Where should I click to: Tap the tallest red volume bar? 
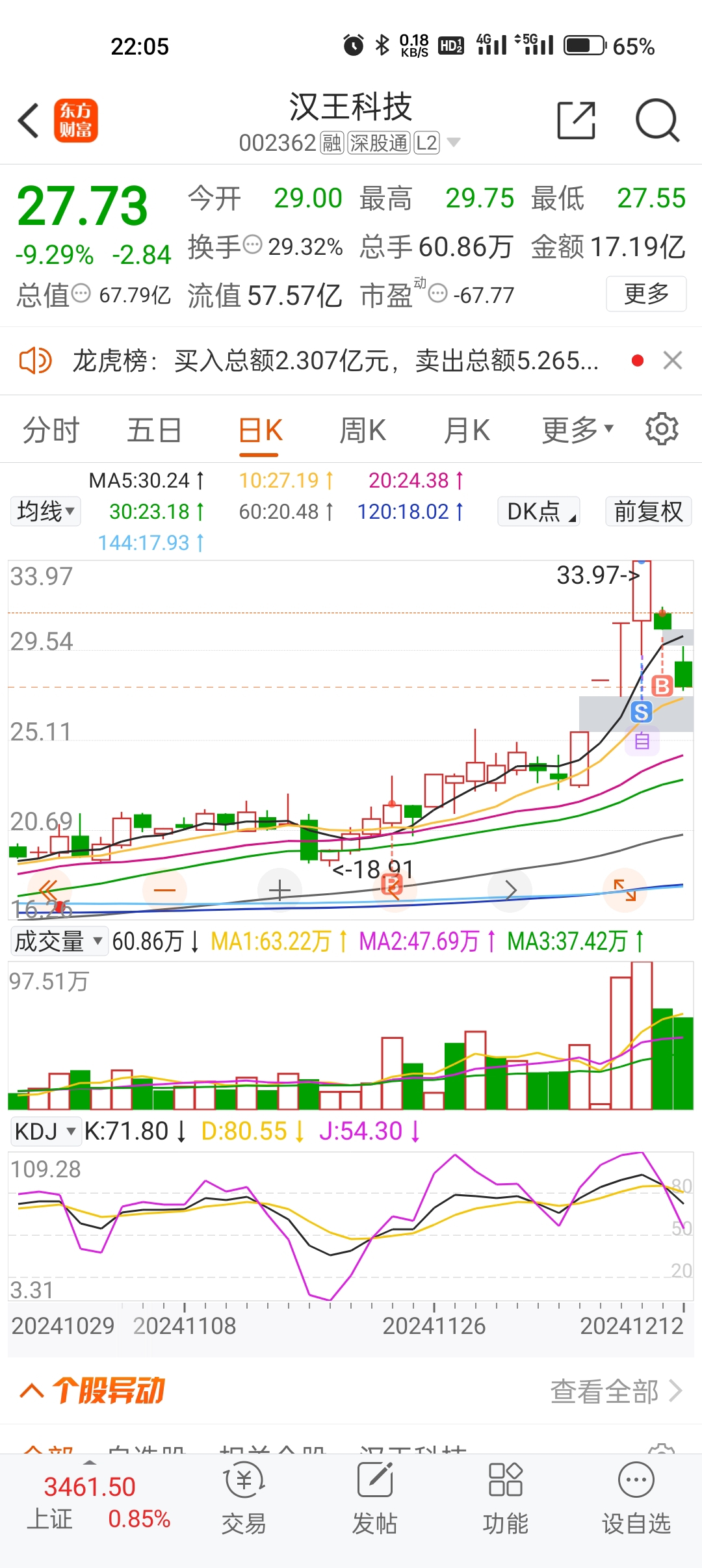point(642,1036)
